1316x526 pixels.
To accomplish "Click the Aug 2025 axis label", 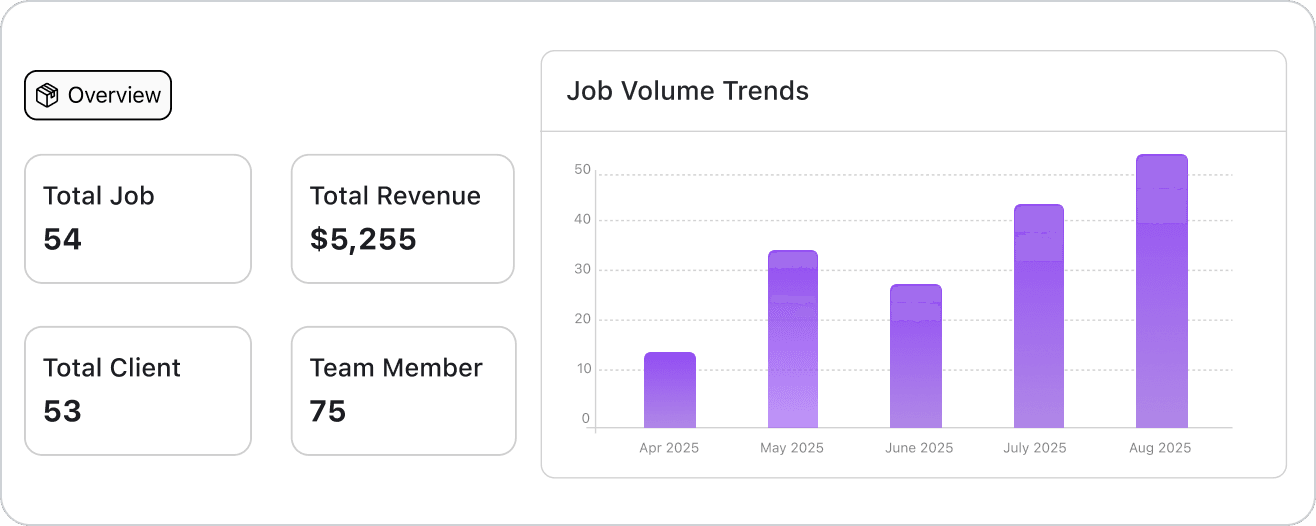I will 1160,448.
